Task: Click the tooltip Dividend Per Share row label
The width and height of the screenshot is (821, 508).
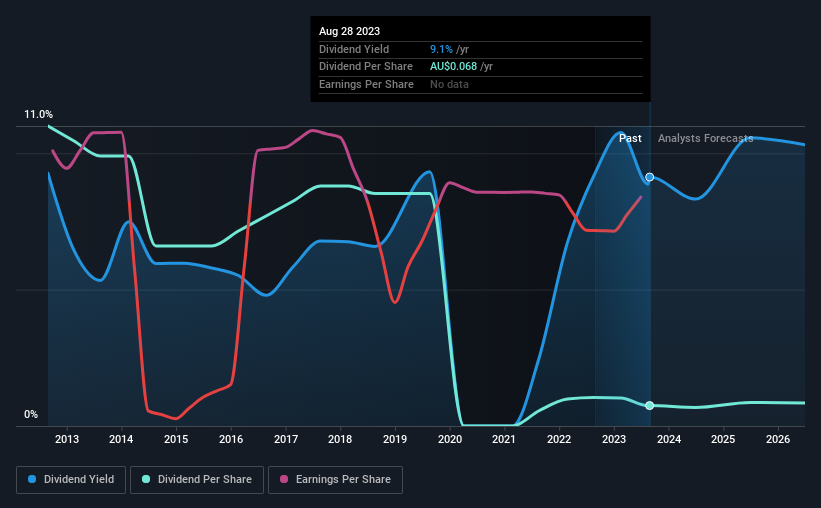Action: (365, 67)
